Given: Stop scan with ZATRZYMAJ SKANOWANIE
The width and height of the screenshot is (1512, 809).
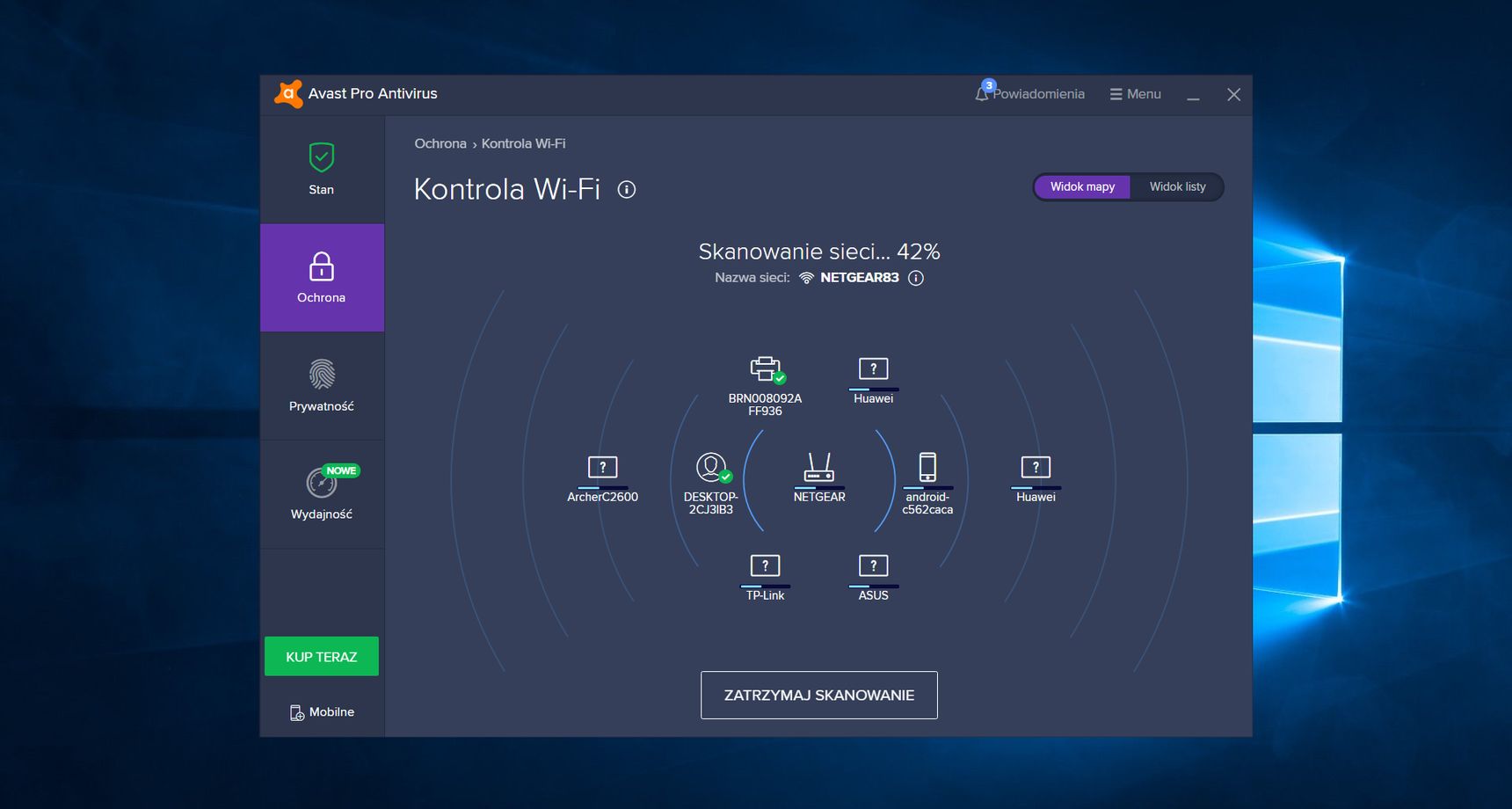Looking at the screenshot, I should (819, 695).
